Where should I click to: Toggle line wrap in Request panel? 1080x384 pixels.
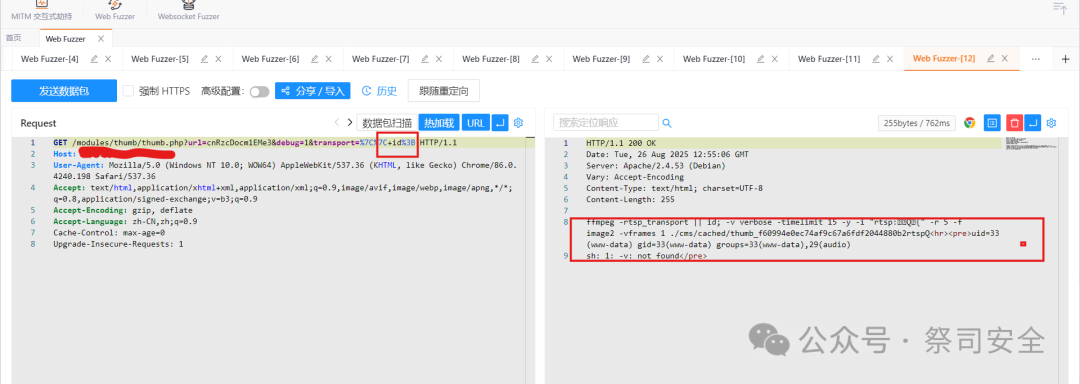[501, 122]
